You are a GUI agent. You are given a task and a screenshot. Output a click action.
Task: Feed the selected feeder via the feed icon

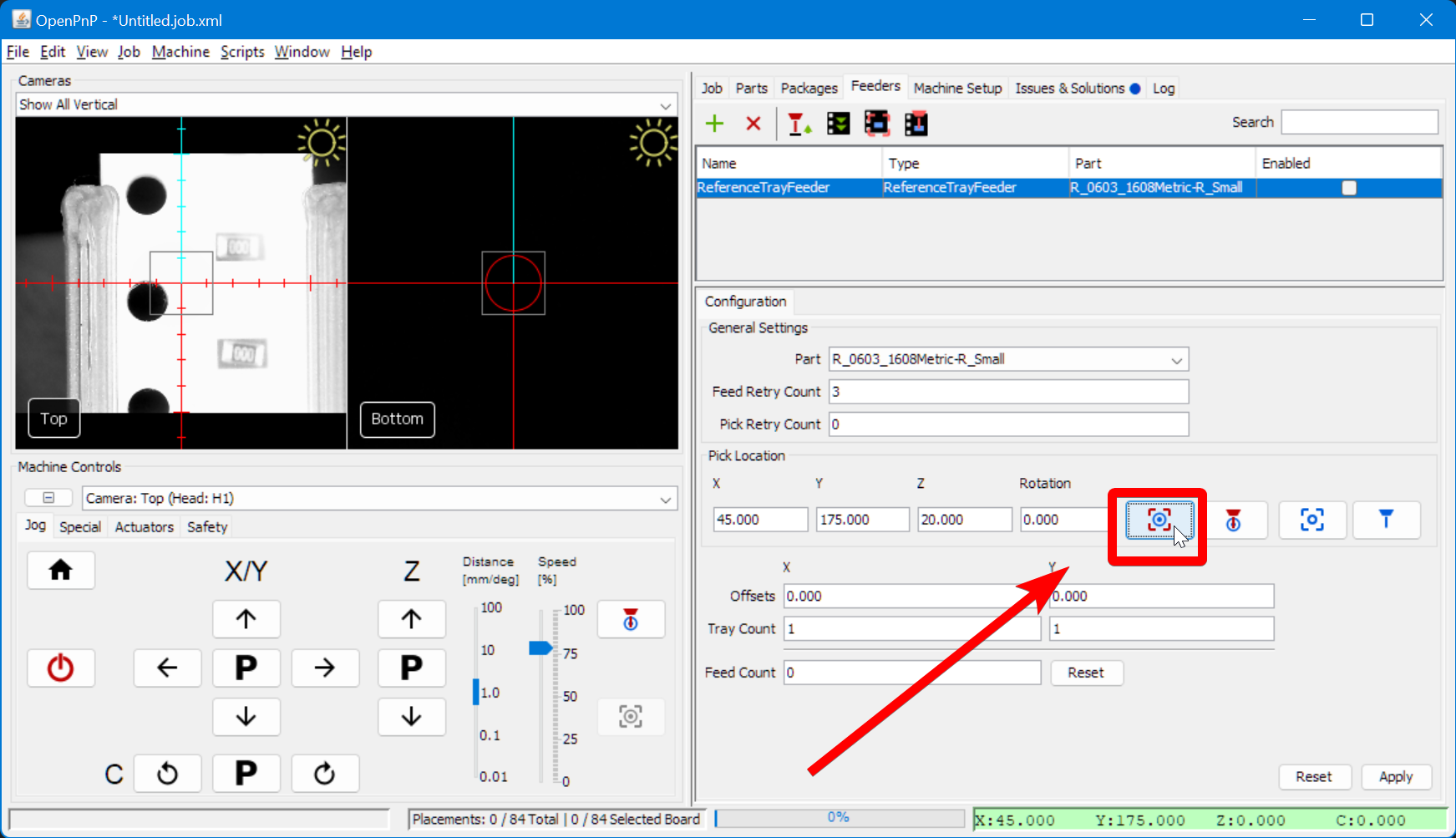pyautogui.click(x=798, y=123)
